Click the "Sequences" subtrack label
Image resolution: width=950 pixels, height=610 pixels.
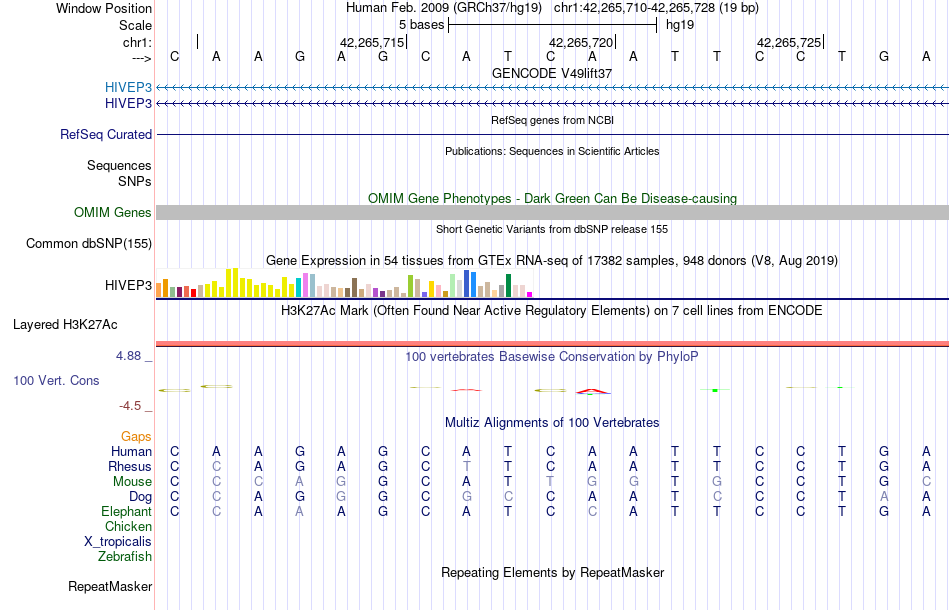[119, 165]
